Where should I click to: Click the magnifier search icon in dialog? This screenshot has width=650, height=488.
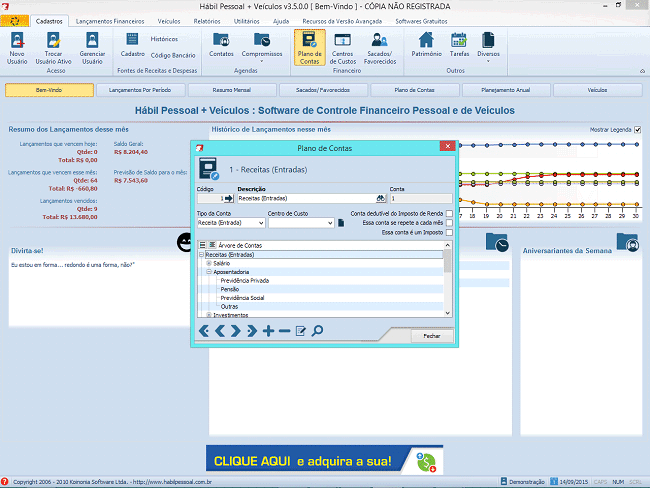[x=317, y=331]
